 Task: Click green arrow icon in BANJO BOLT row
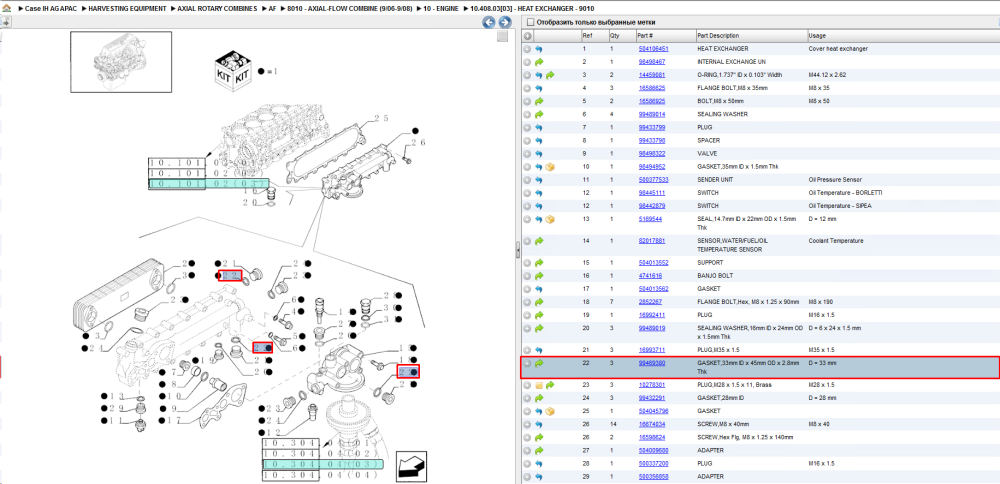(x=539, y=276)
